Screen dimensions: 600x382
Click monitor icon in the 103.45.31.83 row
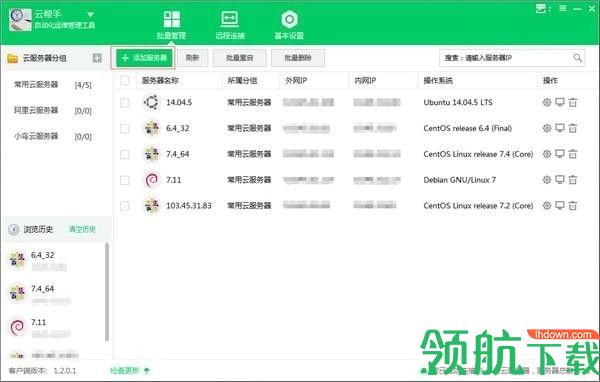point(560,206)
